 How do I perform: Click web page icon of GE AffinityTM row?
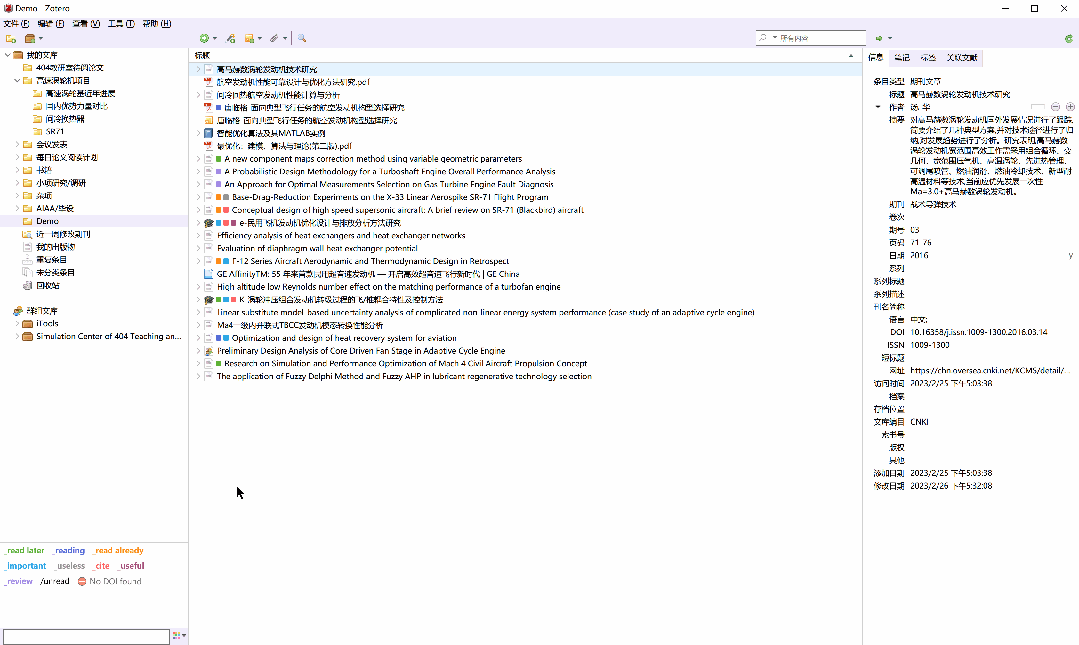209,274
